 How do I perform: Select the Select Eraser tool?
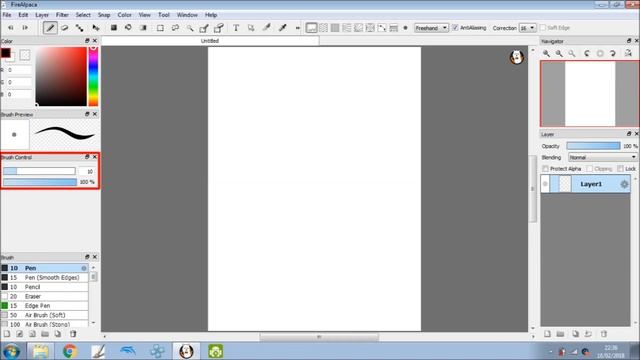pos(219,28)
